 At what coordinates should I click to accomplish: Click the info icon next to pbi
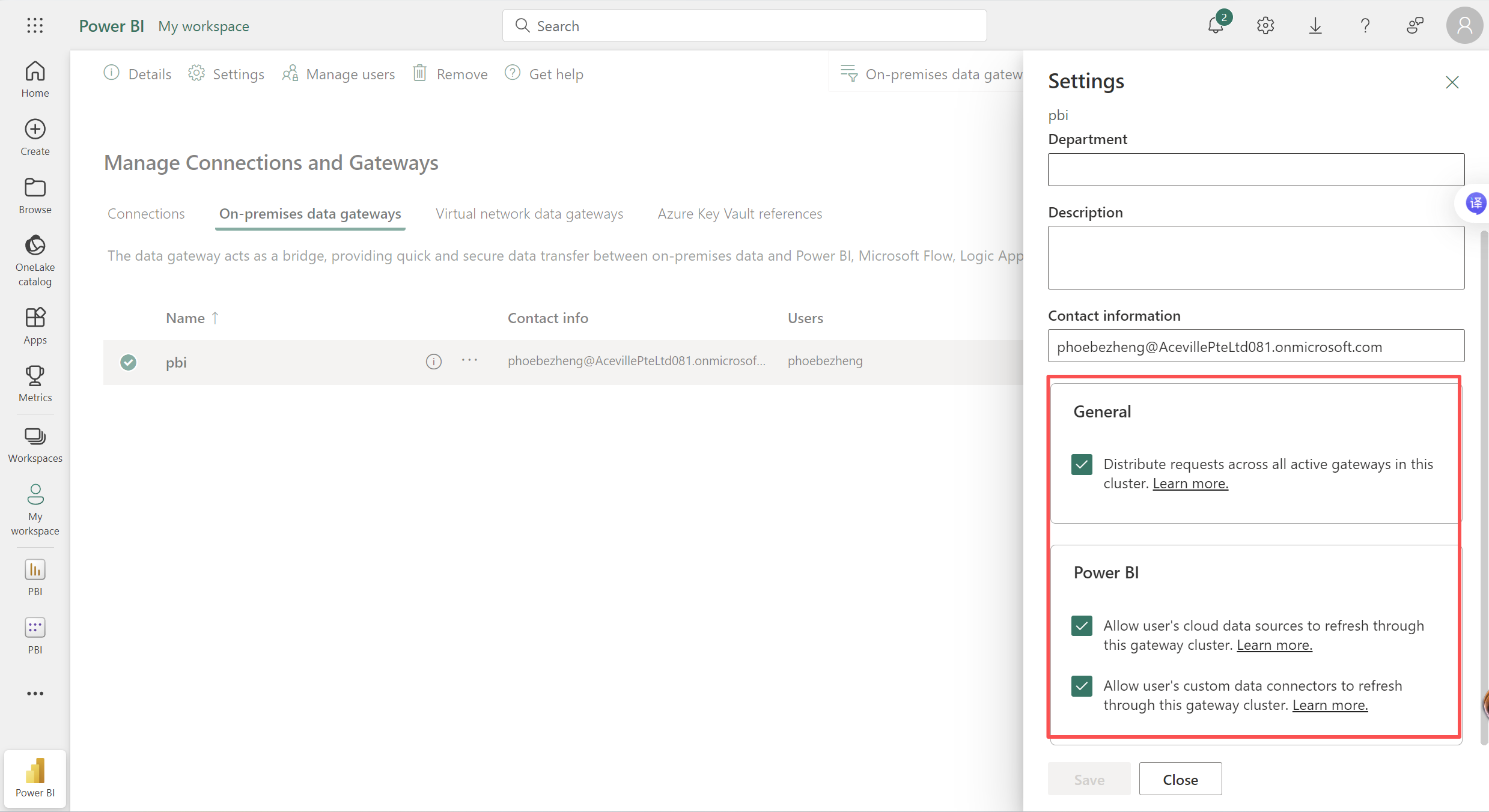(x=433, y=362)
